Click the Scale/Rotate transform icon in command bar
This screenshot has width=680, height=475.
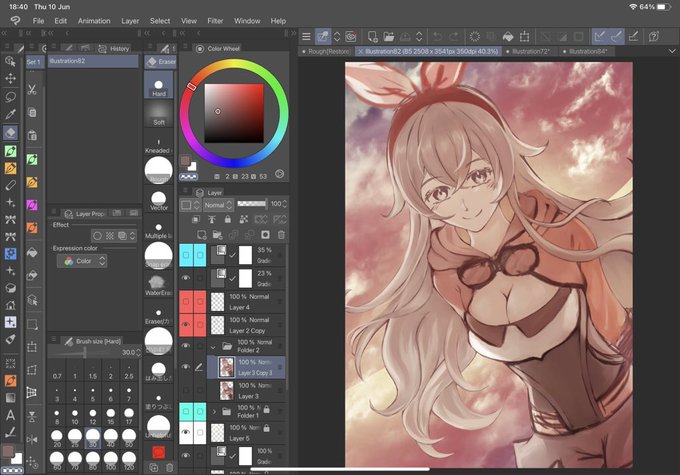tap(524, 36)
